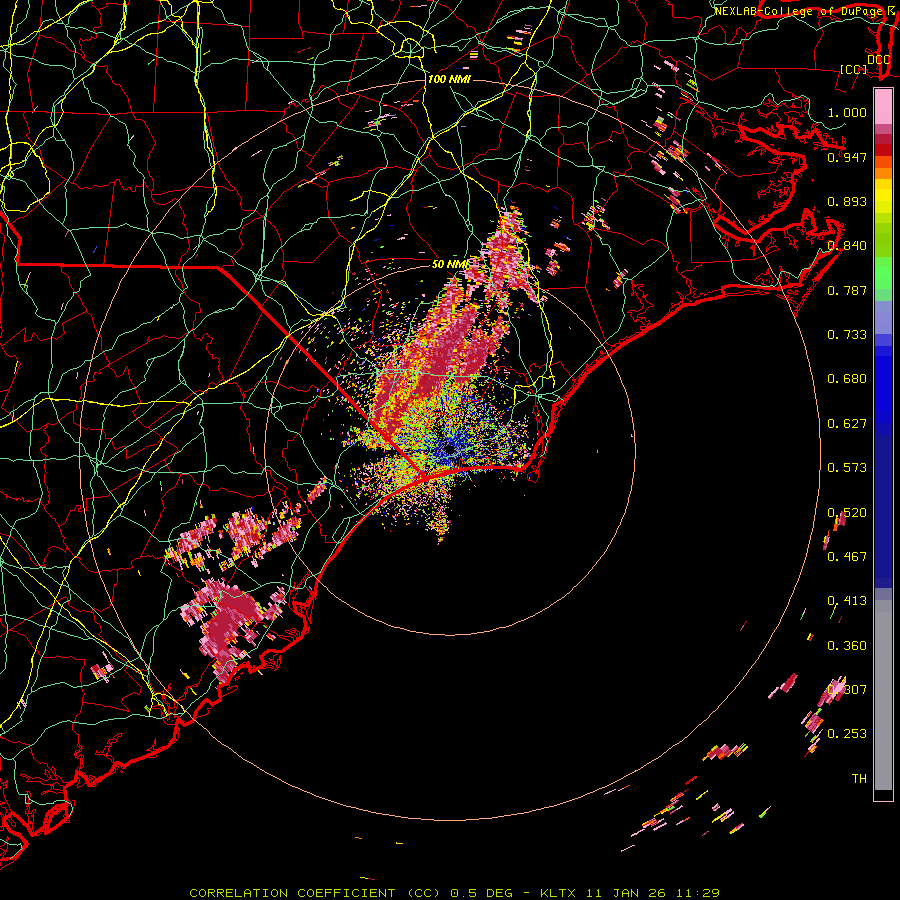Screen dimensions: 900x900
Task: Select the 0.573 legend value
Action: (847, 468)
